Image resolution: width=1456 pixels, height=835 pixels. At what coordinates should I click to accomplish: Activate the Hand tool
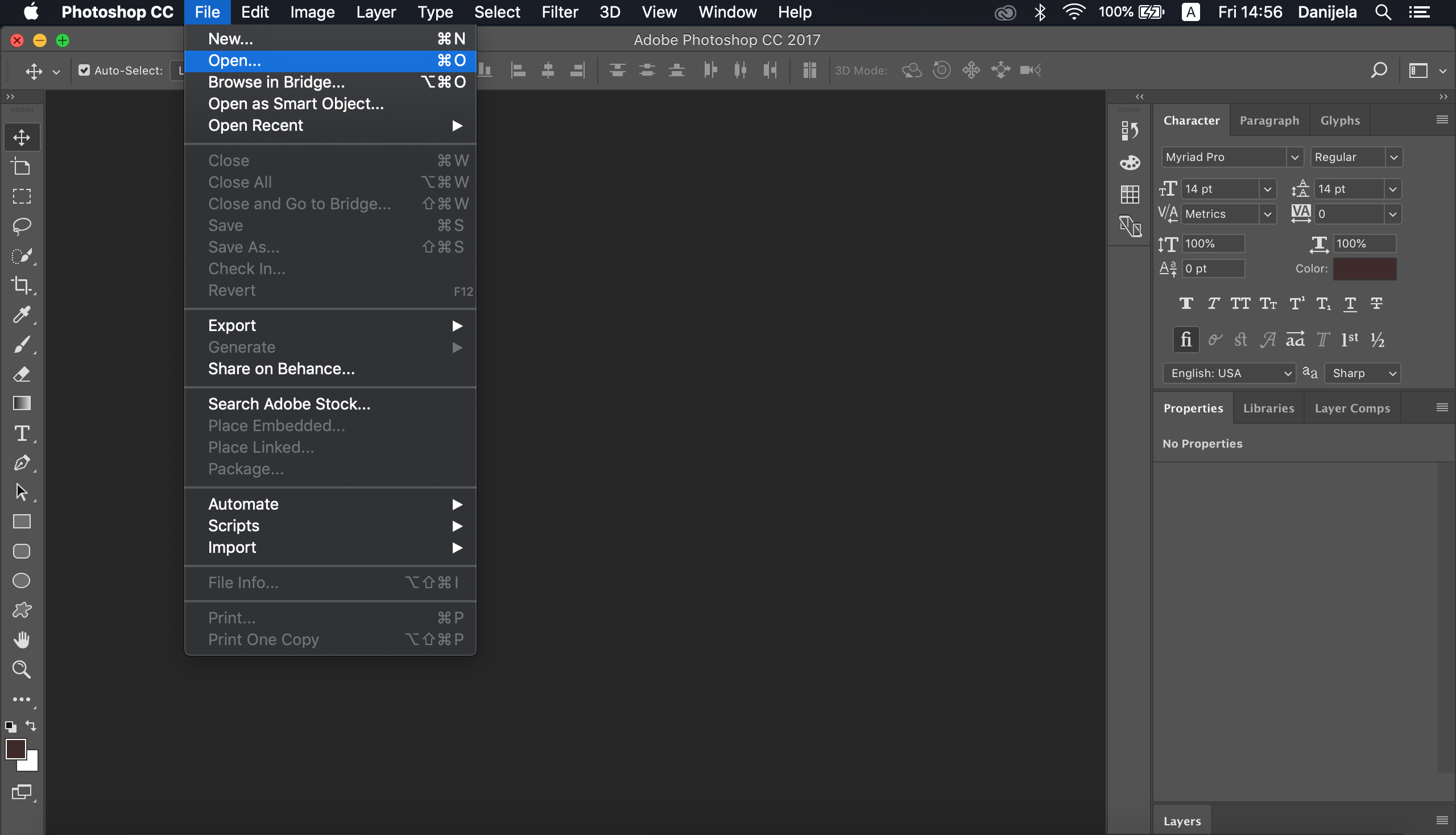pos(22,639)
